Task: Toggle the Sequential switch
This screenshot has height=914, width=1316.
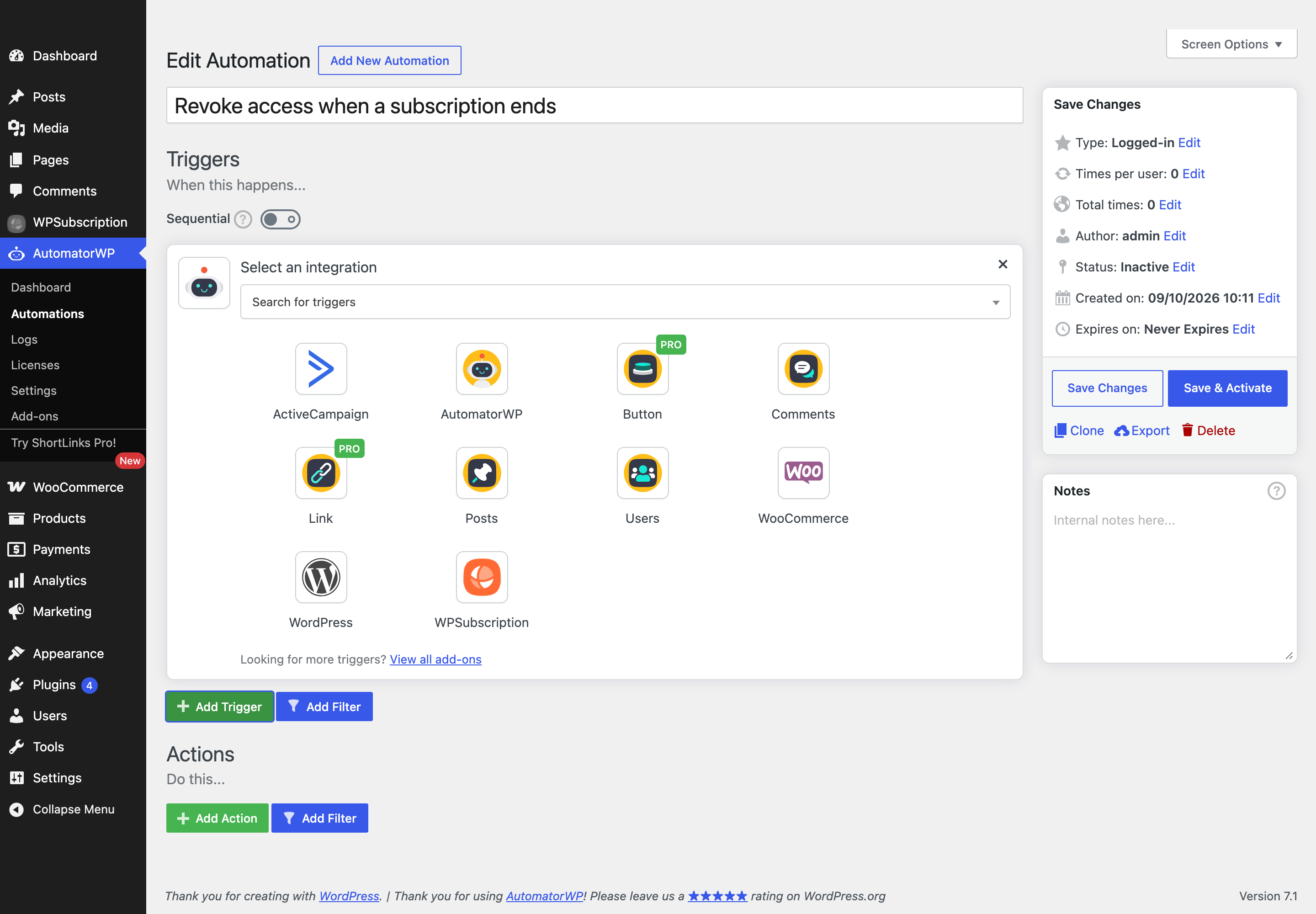Action: 281,219
